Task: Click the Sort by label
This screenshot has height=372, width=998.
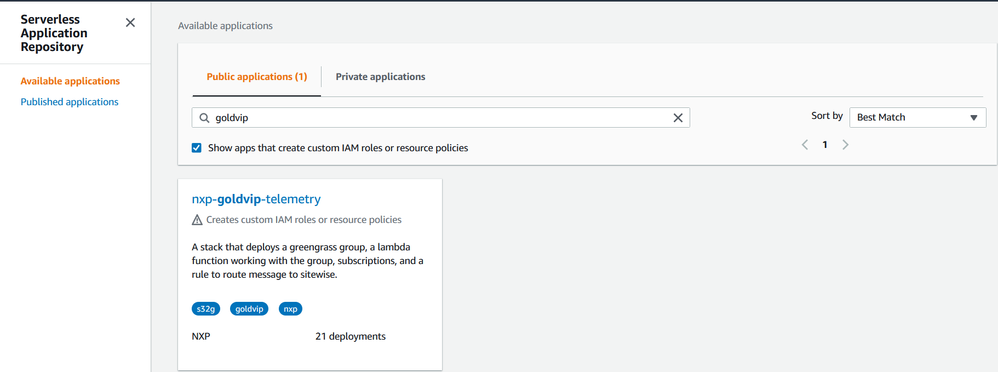Action: click(827, 116)
